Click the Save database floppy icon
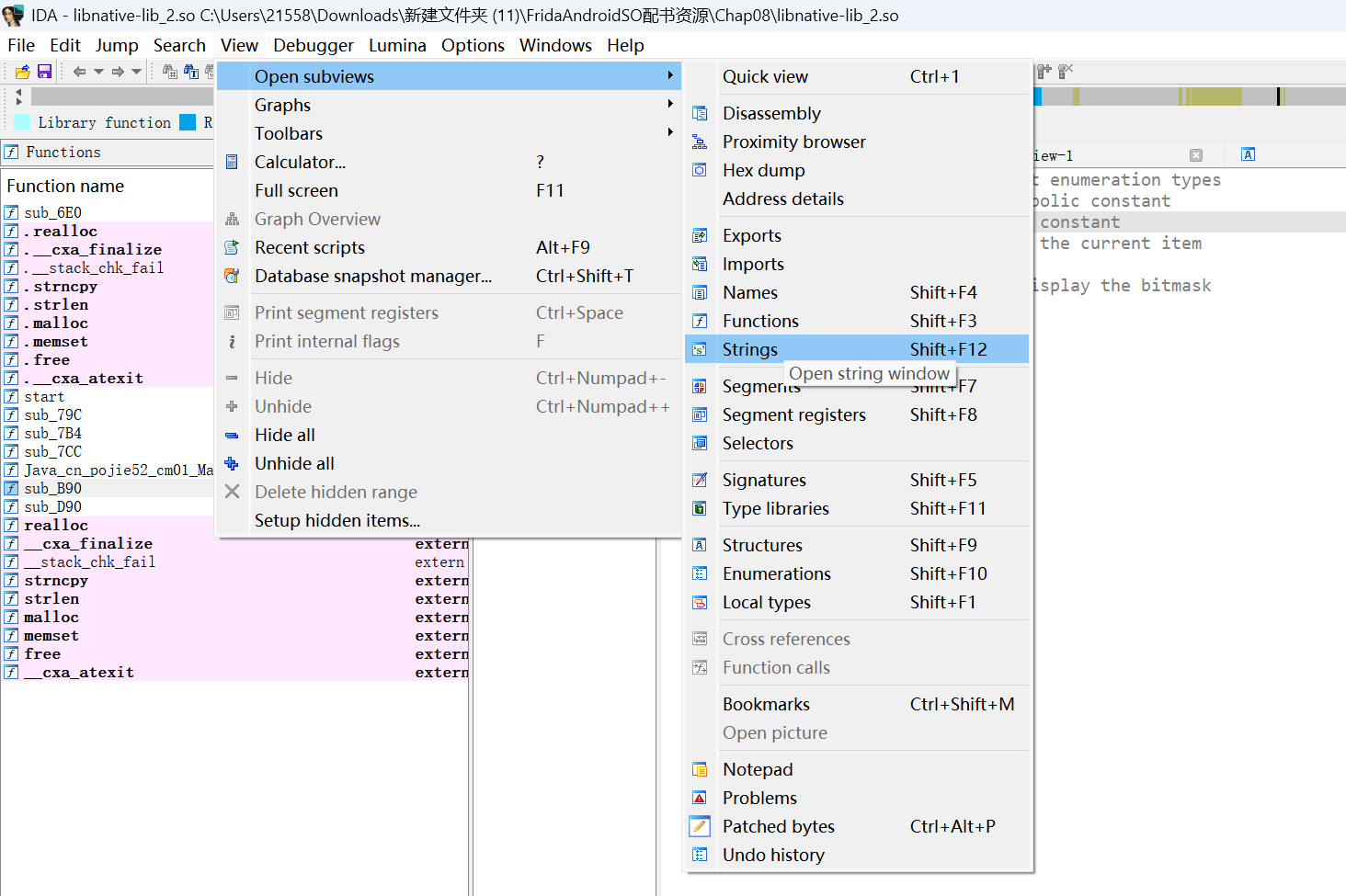1346x896 pixels. pos(44,72)
